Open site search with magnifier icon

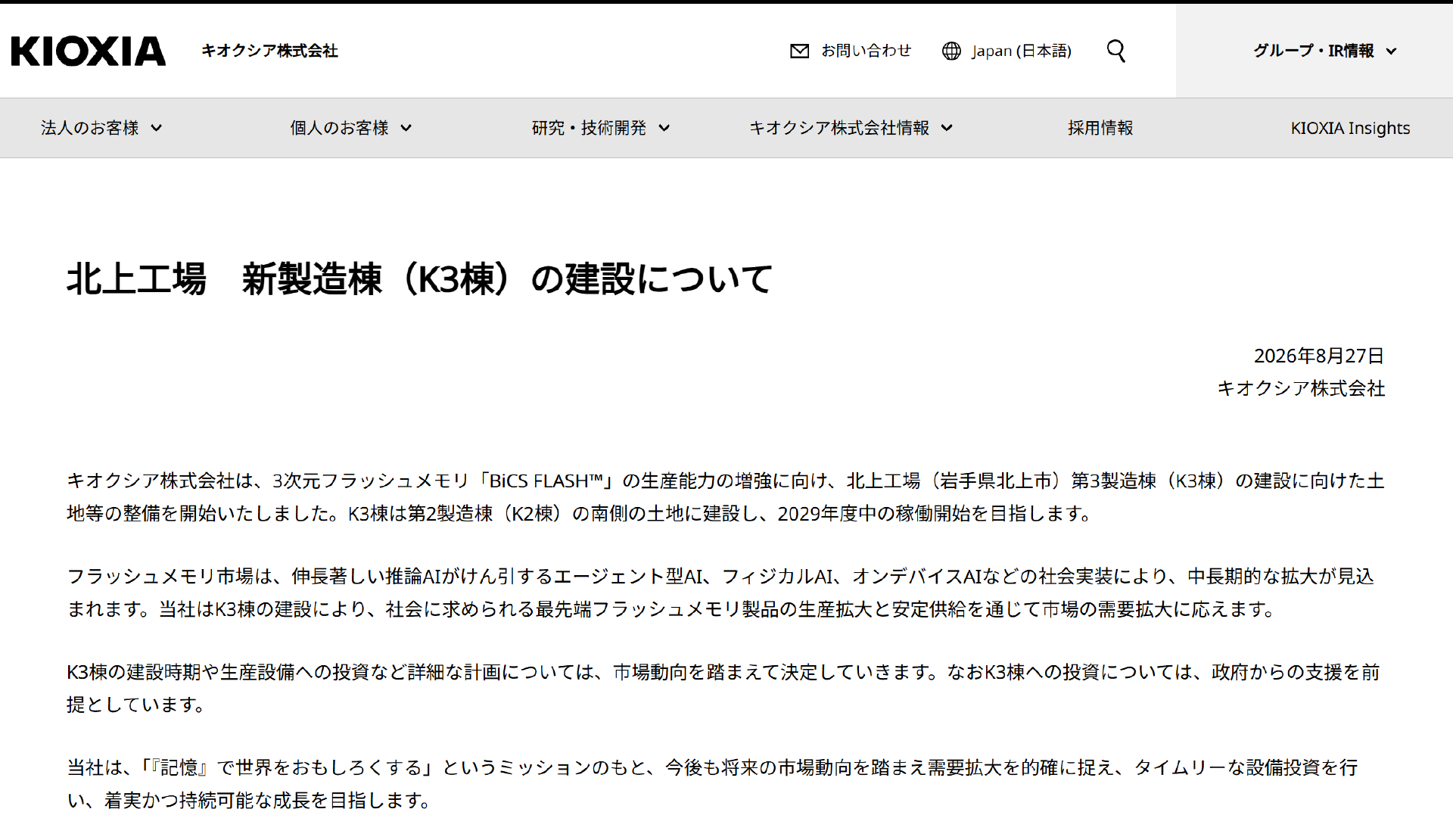[x=1116, y=51]
